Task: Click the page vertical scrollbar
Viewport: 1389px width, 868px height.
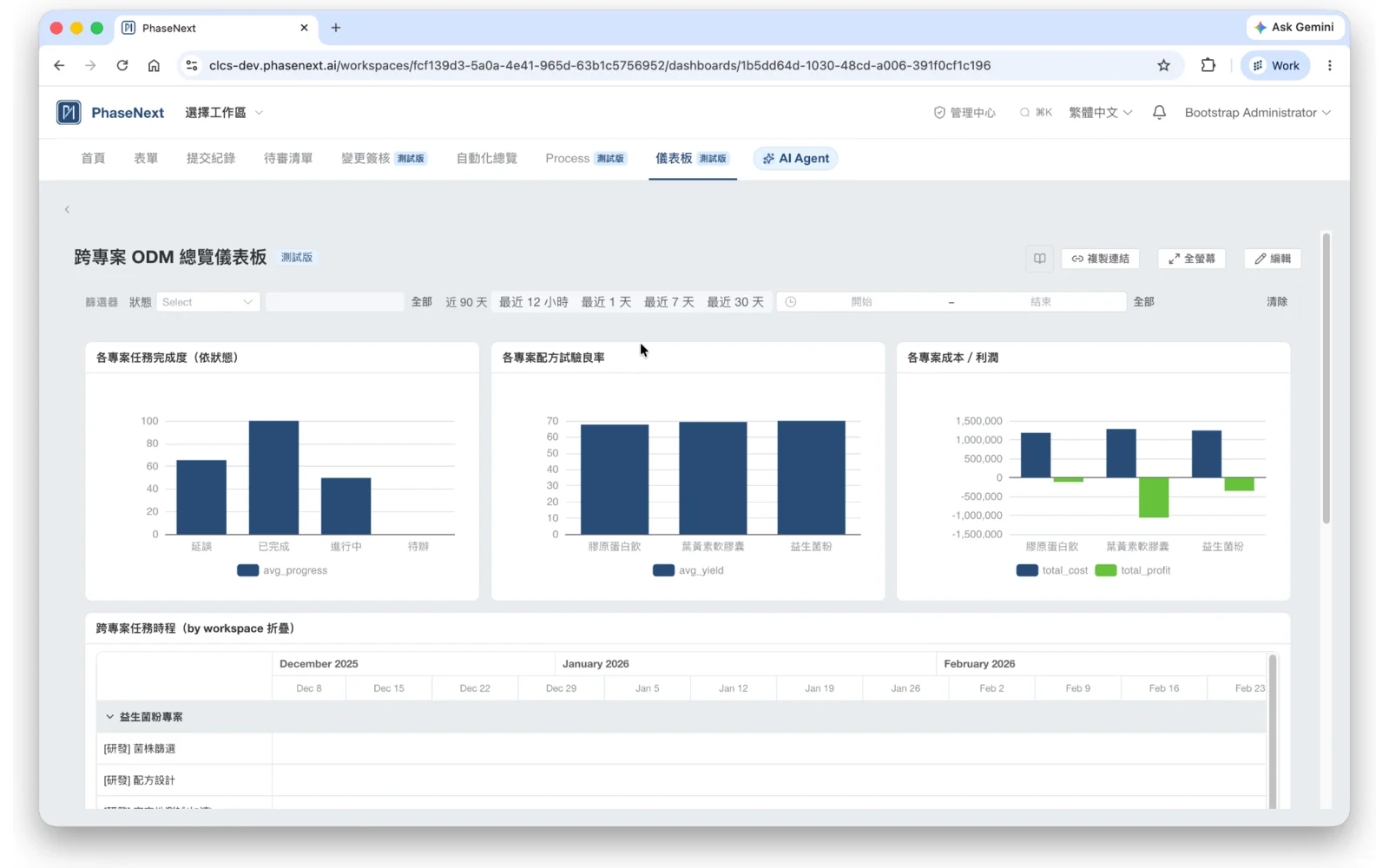Action: tap(1326, 378)
